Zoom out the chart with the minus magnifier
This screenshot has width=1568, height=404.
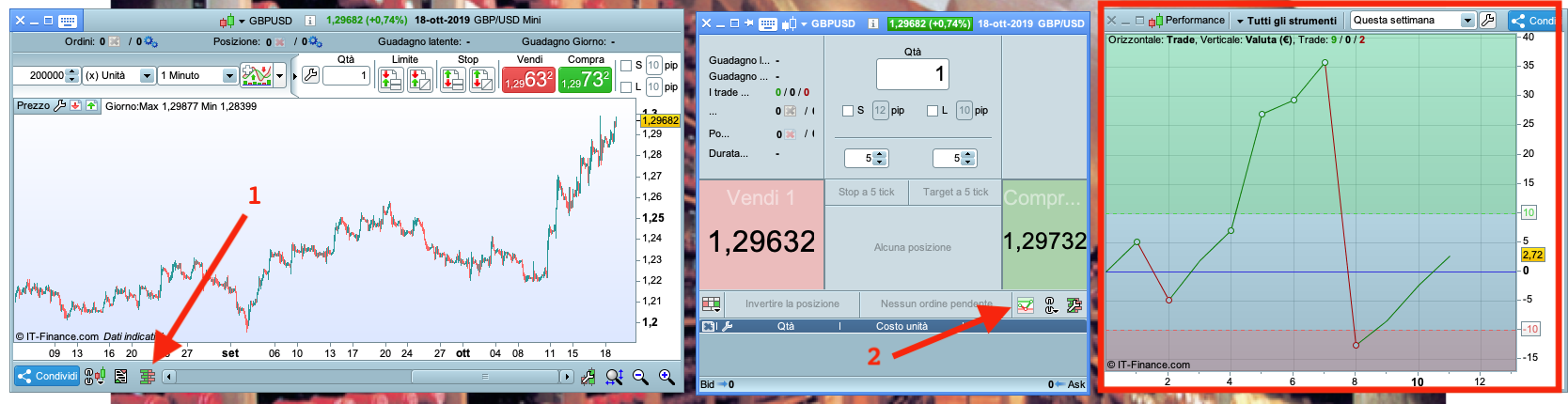click(x=641, y=377)
